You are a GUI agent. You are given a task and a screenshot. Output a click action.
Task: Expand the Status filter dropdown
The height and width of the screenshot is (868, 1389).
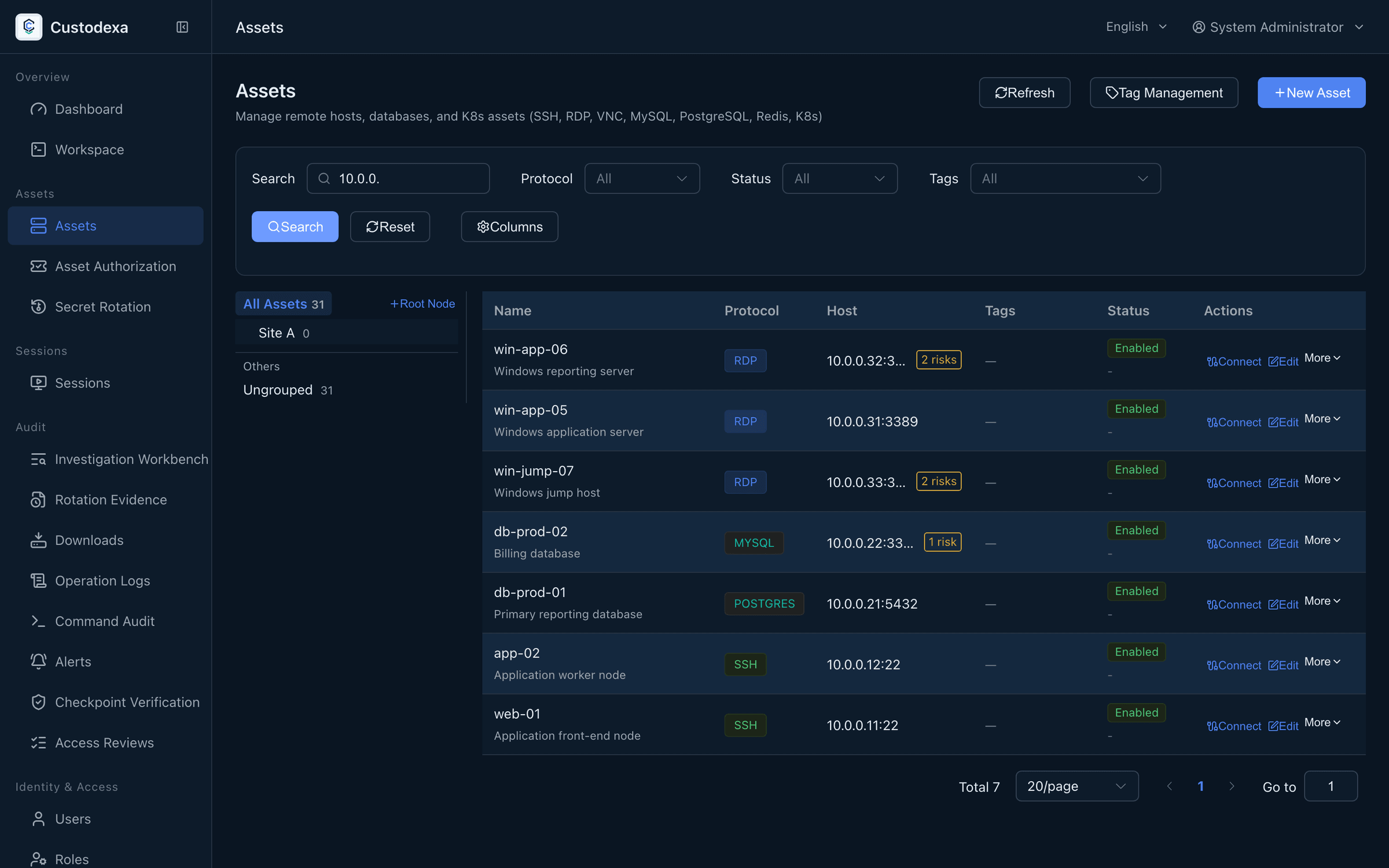pyautogui.click(x=840, y=178)
